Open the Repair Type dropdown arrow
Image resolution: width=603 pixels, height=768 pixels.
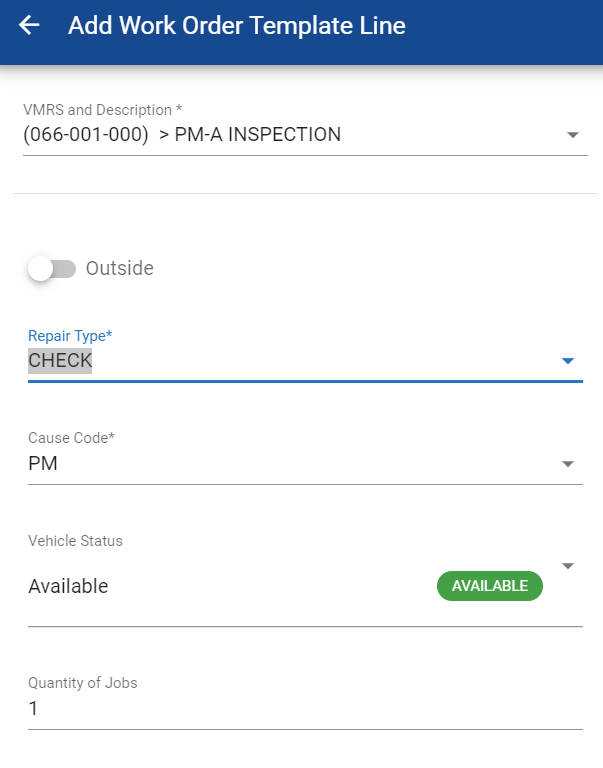[x=567, y=361]
